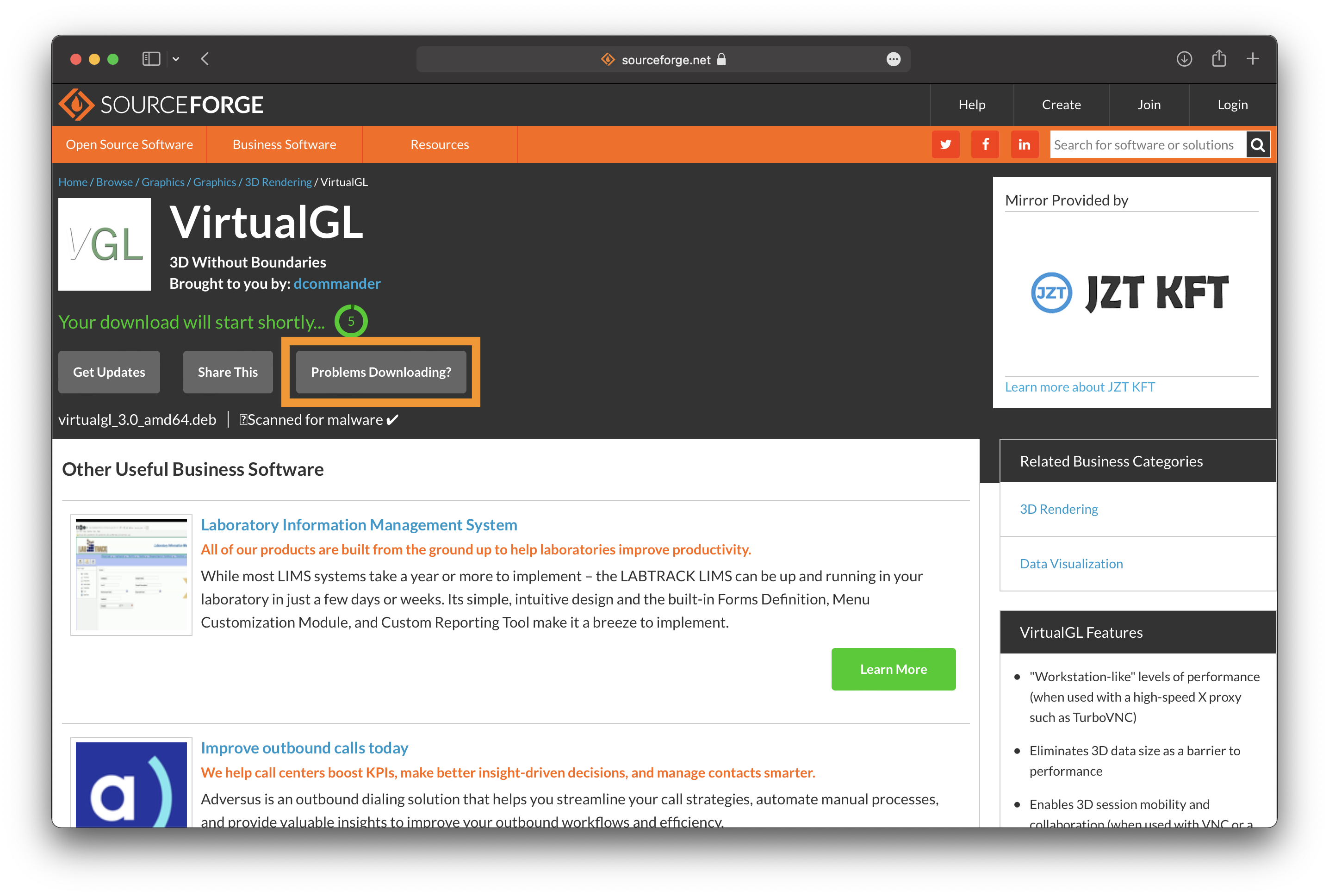Open the page options ellipsis in address bar
Image resolution: width=1329 pixels, height=896 pixels.
tap(894, 59)
